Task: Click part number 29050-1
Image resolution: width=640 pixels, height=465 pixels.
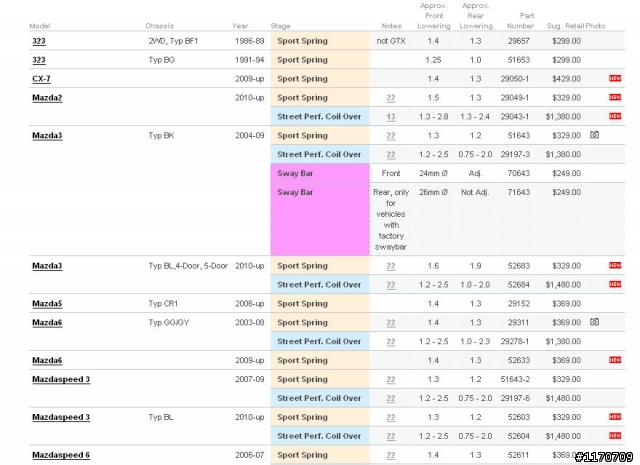Action: (x=515, y=79)
